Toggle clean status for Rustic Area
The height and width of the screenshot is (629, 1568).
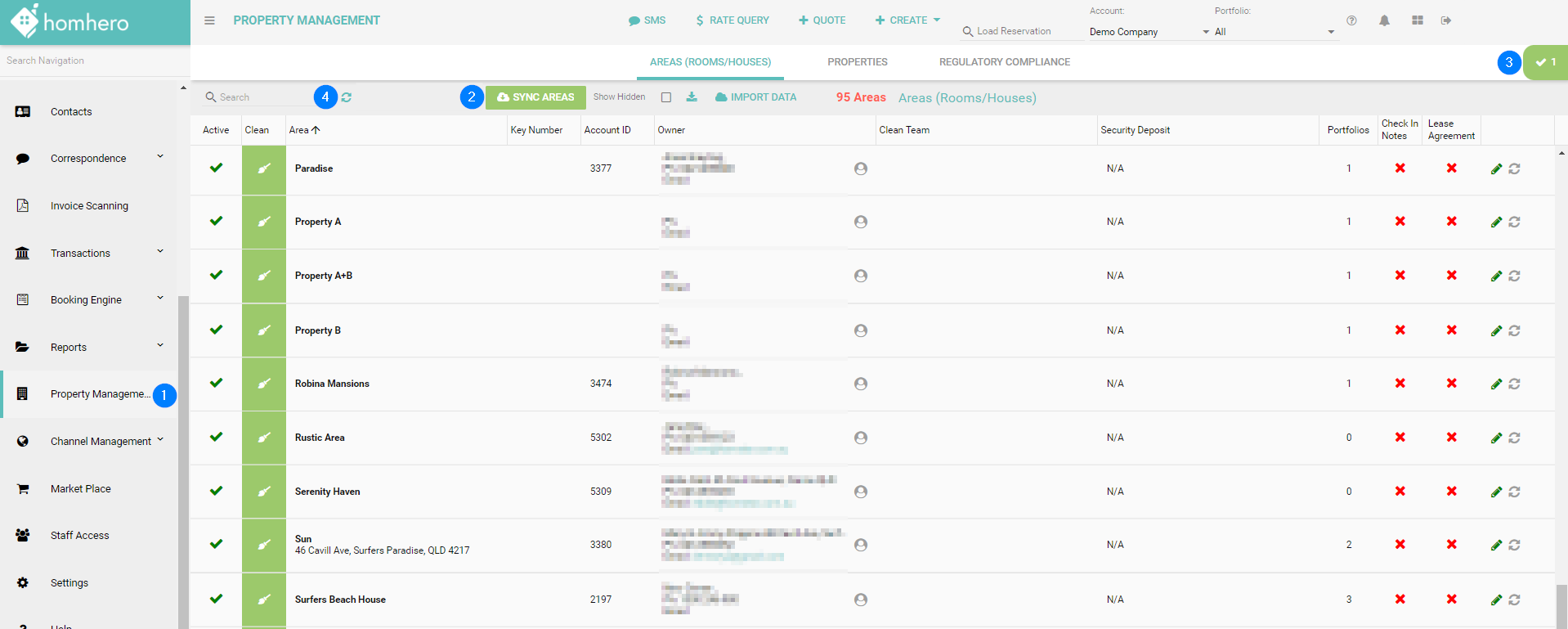(263, 438)
